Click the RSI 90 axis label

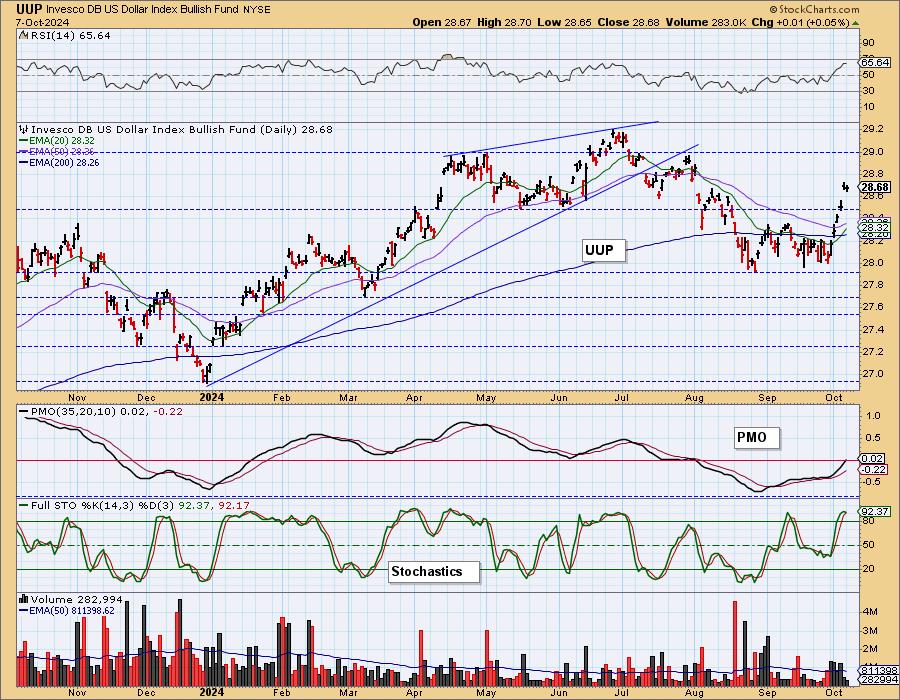[868, 42]
